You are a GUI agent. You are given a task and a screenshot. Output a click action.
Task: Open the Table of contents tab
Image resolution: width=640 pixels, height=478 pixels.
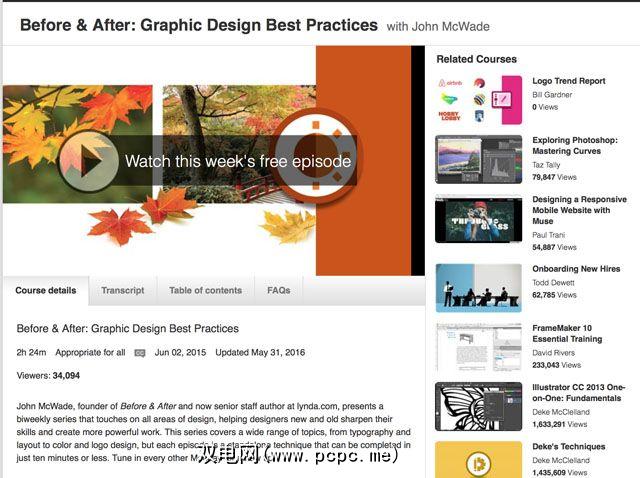click(206, 290)
